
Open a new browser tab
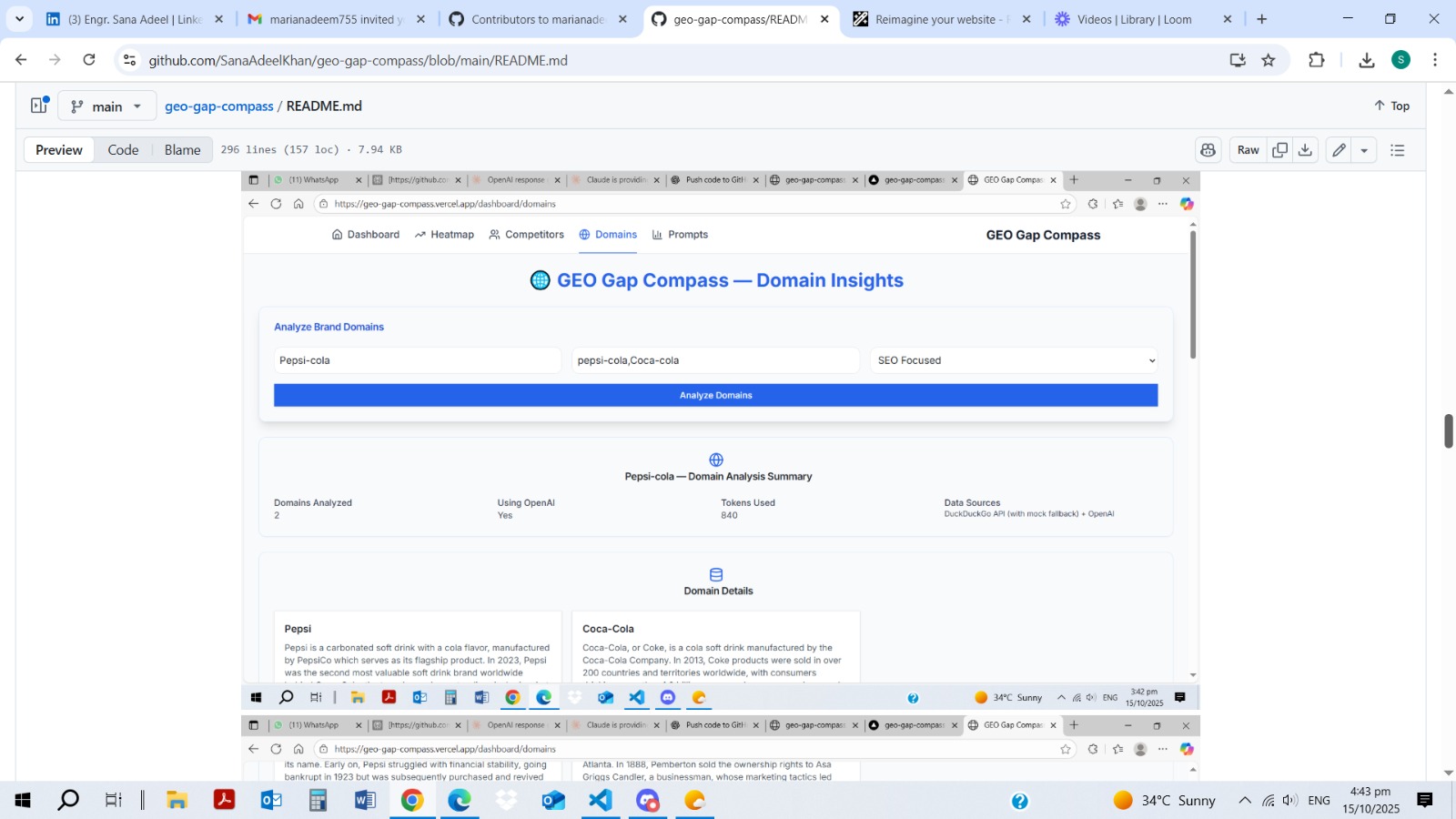1261,19
